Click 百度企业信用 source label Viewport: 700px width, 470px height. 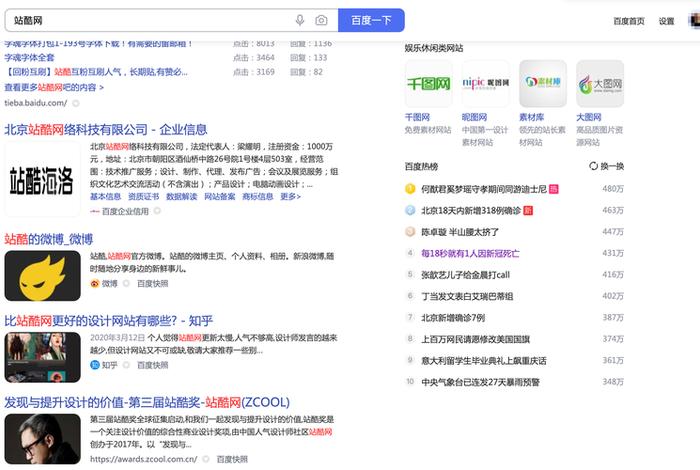click(125, 211)
